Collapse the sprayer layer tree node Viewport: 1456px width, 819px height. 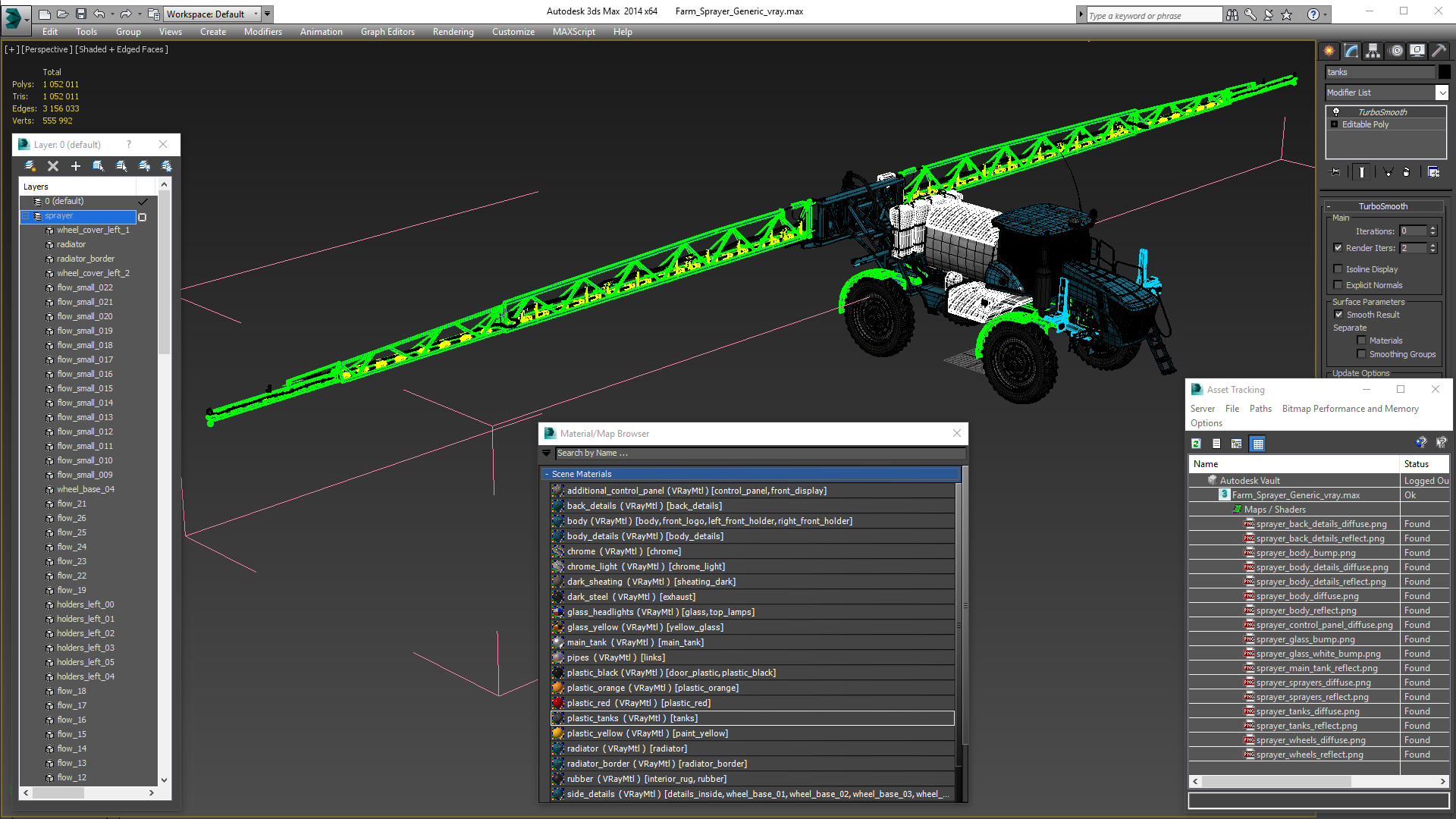tap(26, 216)
